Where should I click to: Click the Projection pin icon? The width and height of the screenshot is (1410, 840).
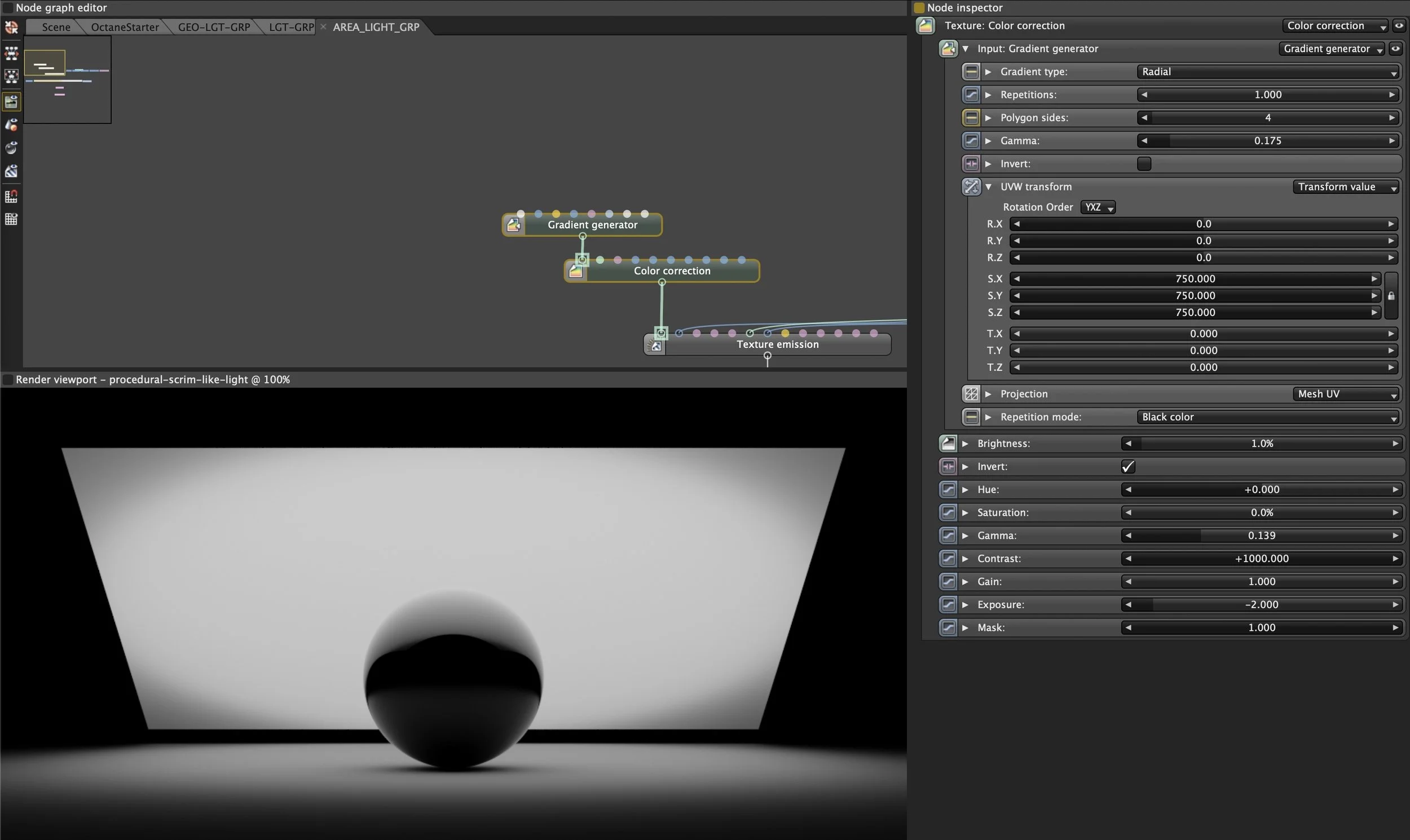pyautogui.click(x=971, y=394)
